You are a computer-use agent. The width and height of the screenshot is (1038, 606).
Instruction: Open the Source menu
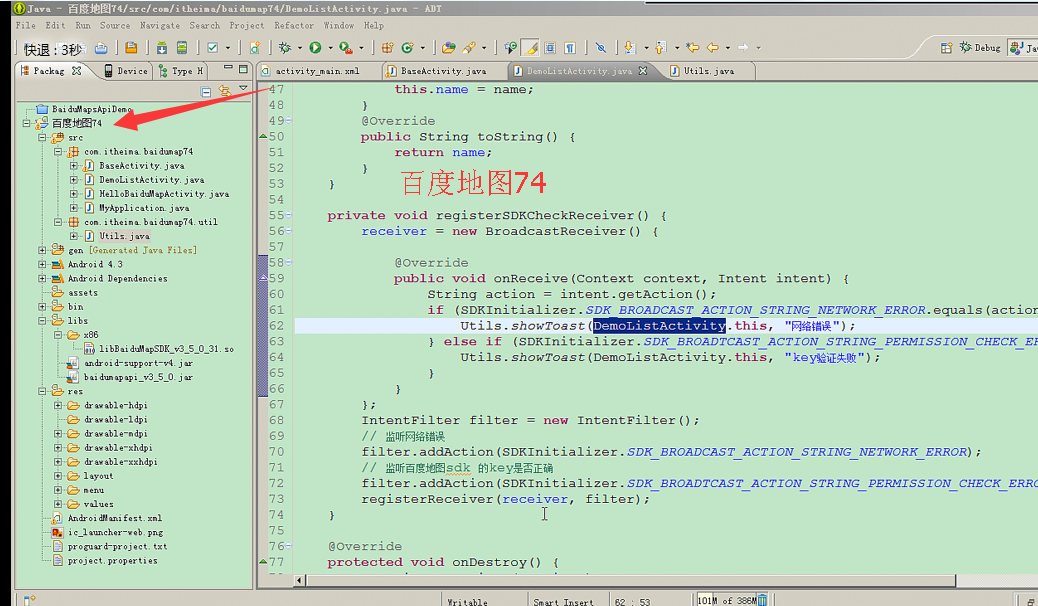115,25
